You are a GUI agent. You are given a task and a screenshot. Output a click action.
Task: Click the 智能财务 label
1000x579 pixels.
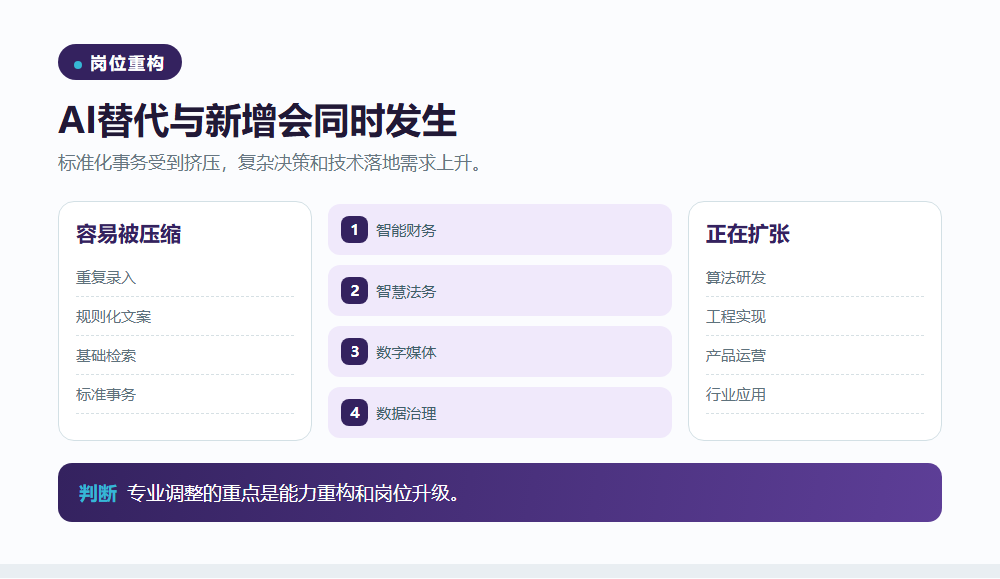tap(406, 231)
